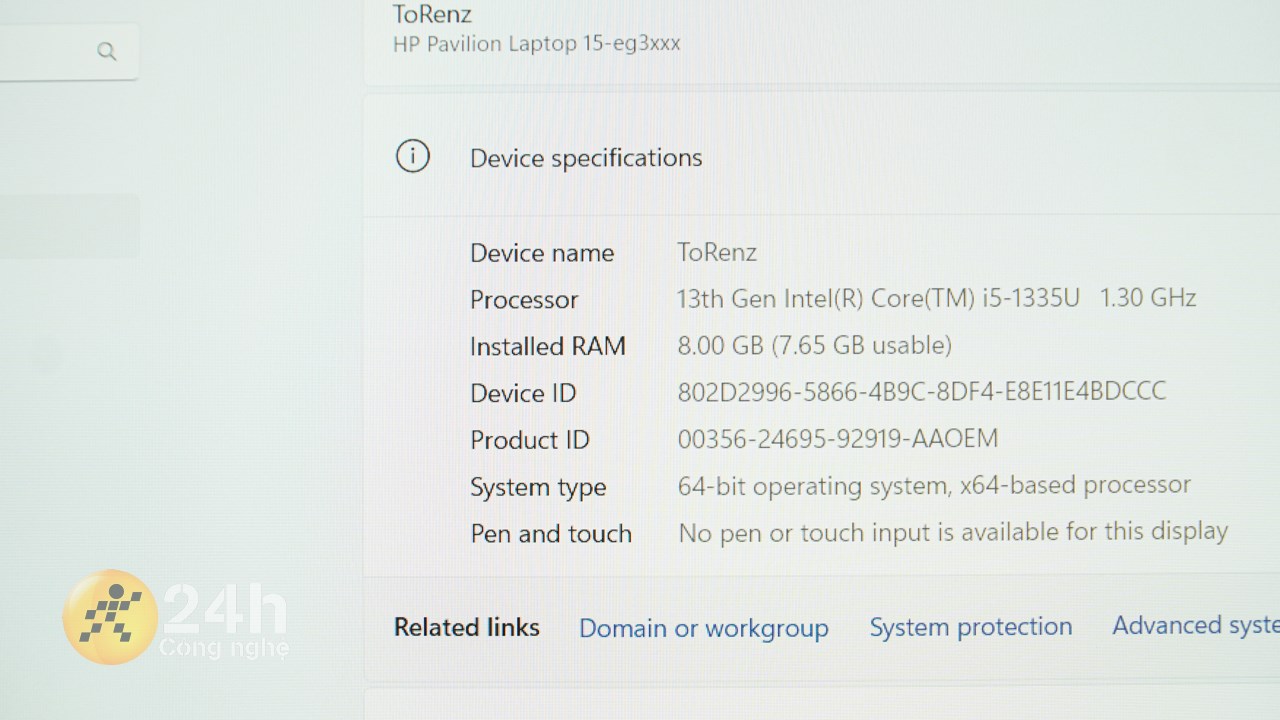Screen dimensions: 1280x720
Task: Select the 8.00 GB (7.65 GB usable) value
Action: point(815,346)
